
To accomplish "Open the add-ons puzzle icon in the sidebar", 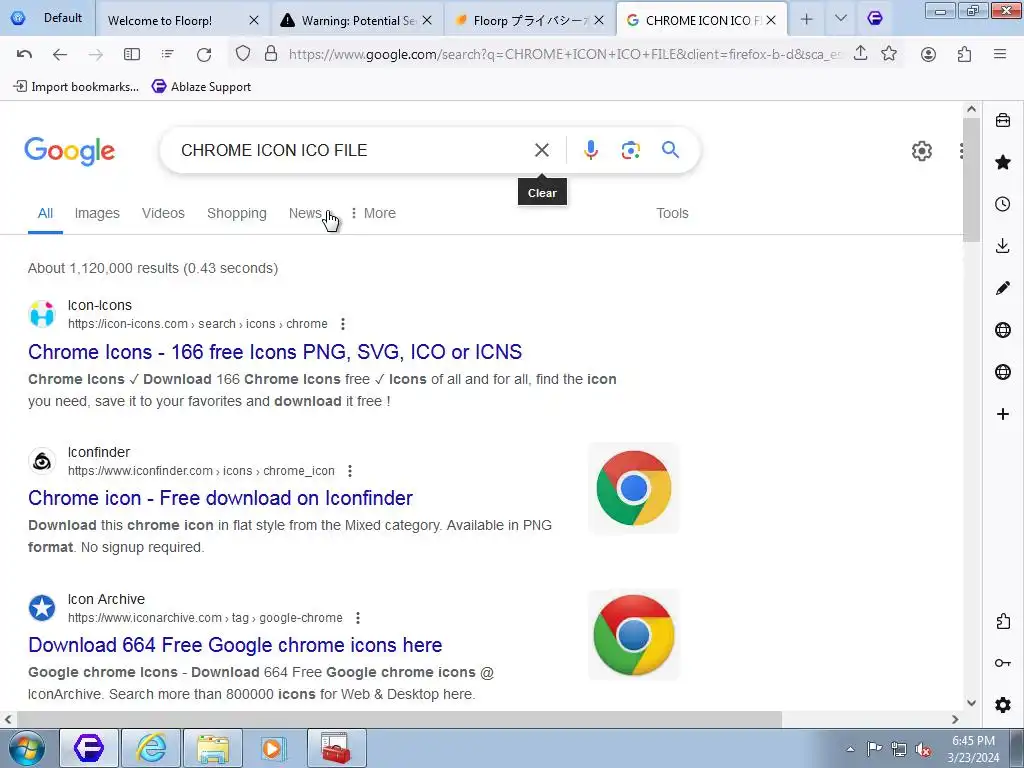I will coord(1002,621).
